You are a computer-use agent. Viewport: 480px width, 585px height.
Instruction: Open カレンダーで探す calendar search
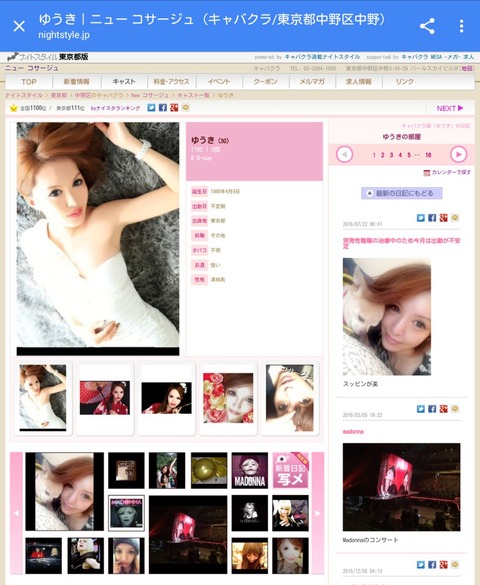coord(447,173)
